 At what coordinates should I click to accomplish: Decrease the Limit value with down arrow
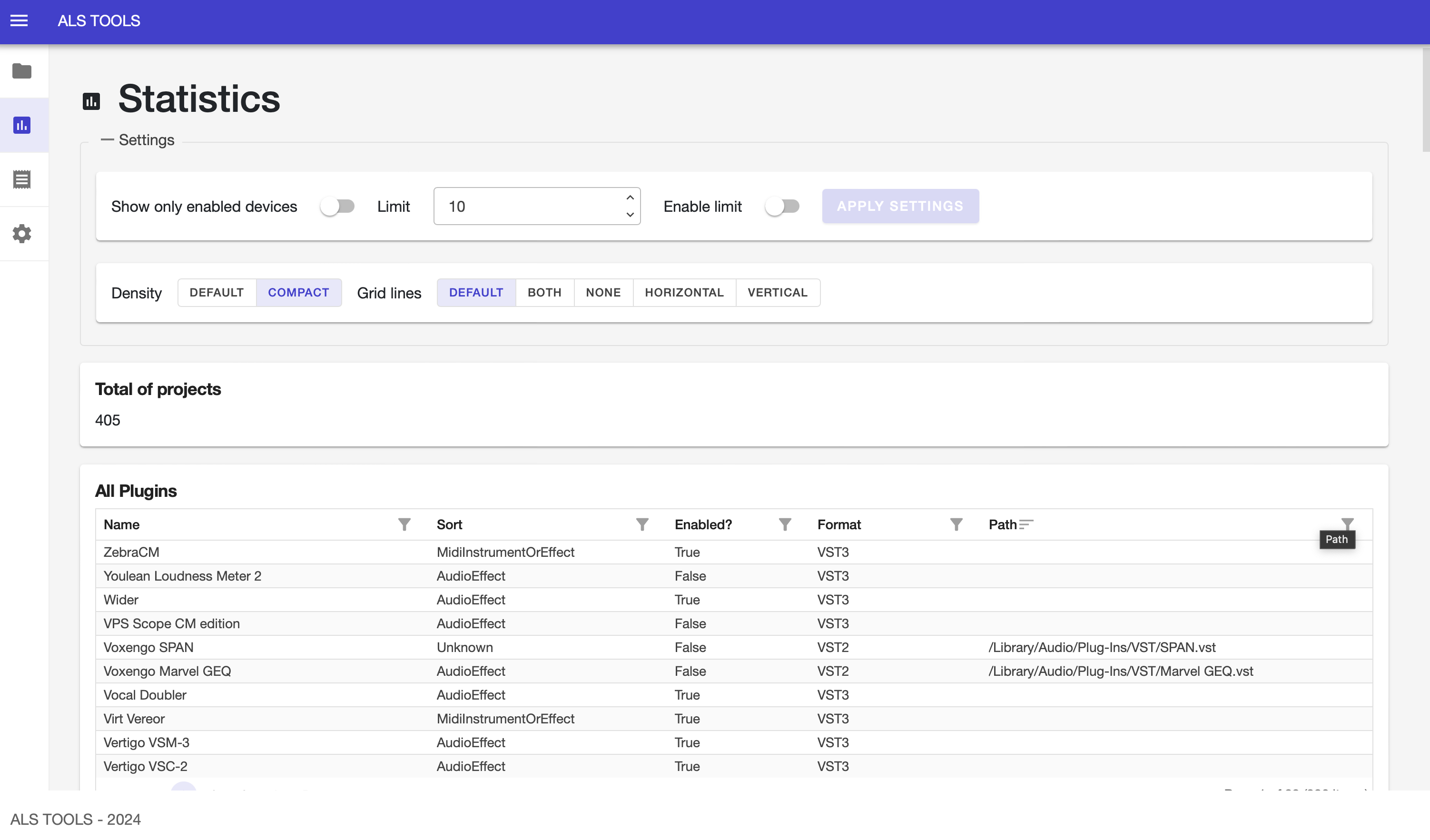(630, 215)
